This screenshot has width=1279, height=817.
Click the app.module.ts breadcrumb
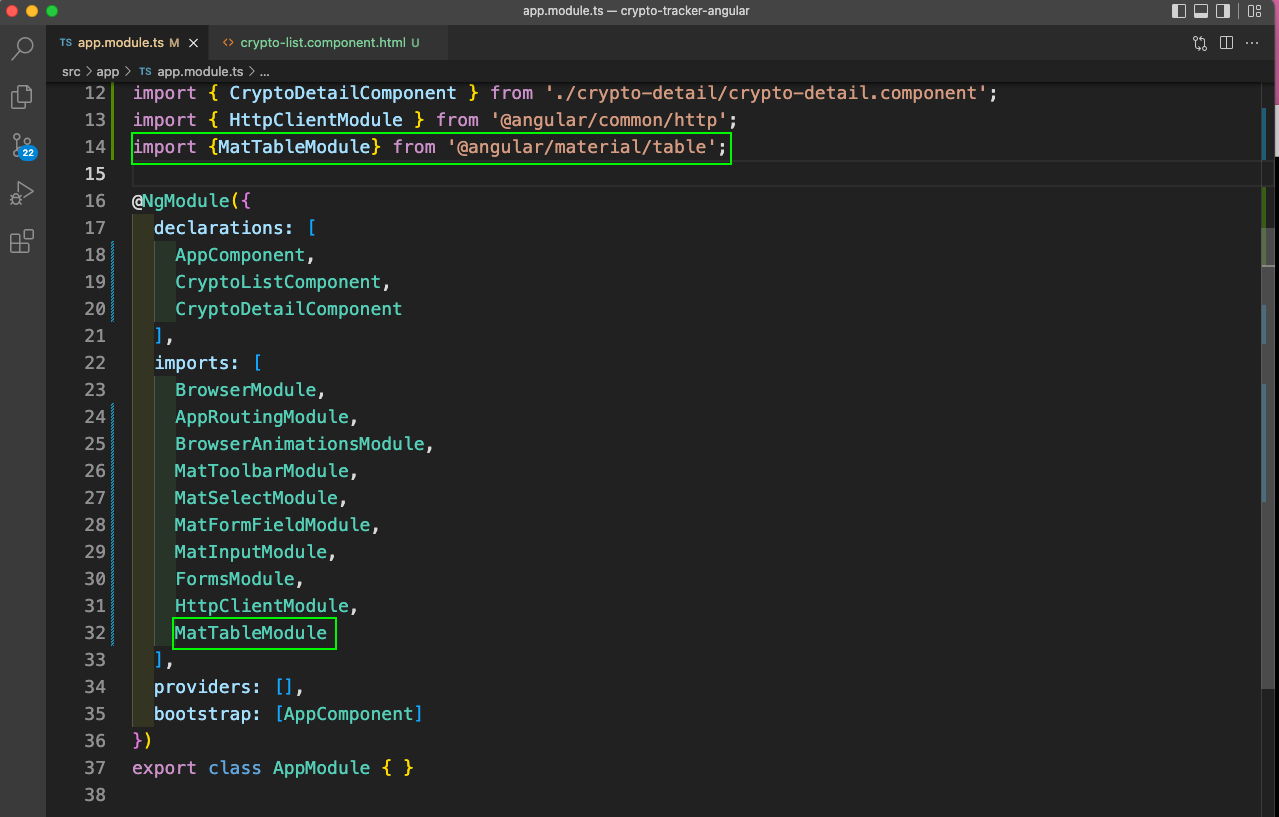pos(200,72)
